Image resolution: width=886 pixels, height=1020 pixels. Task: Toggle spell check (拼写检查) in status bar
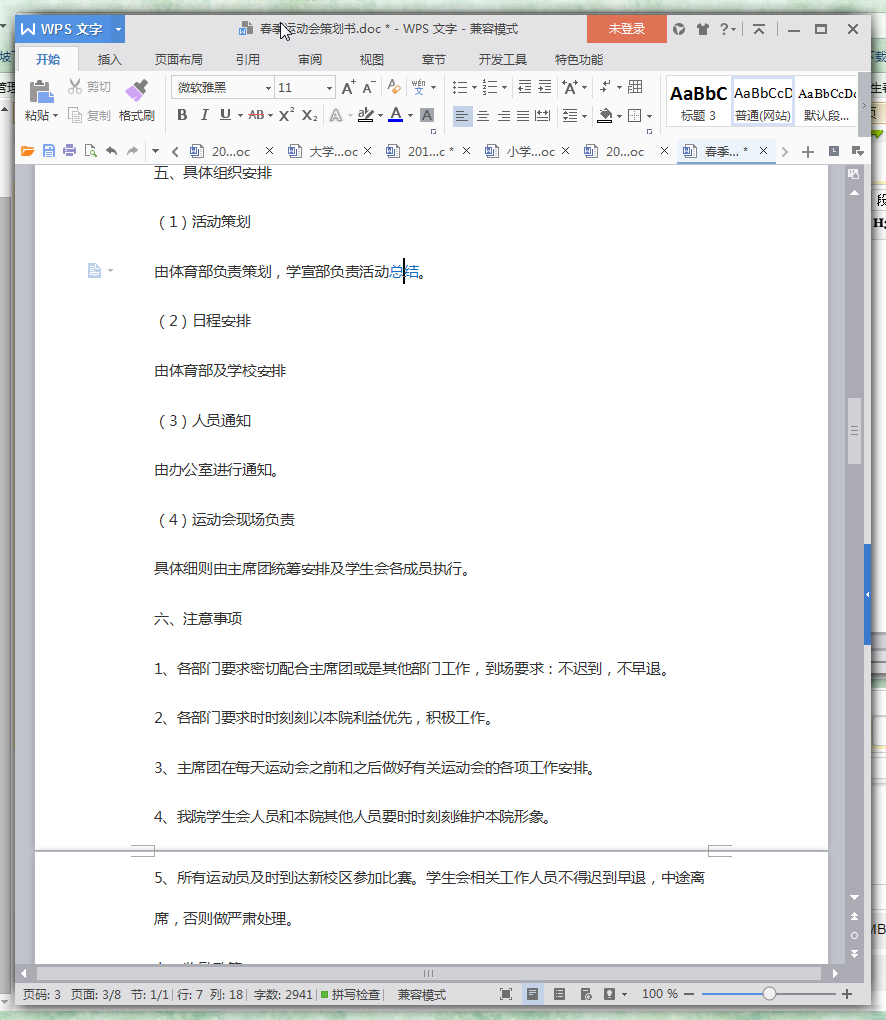click(351, 995)
